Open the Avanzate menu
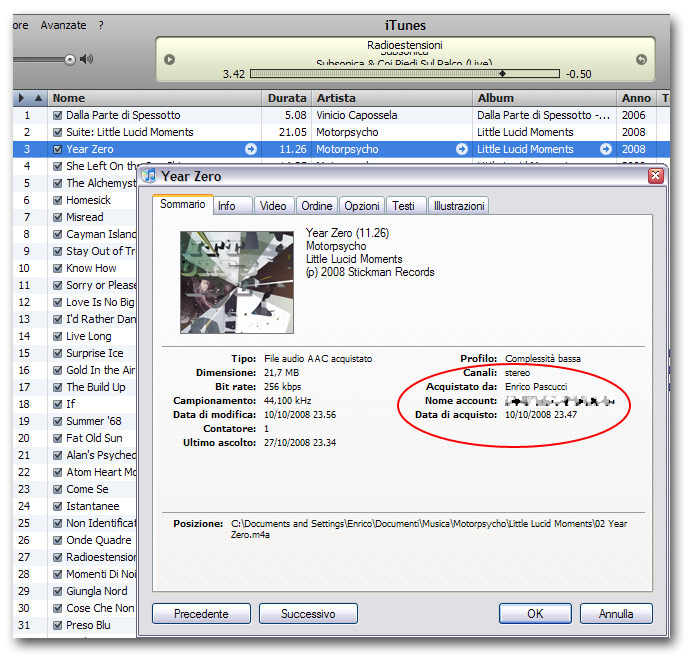 point(63,25)
